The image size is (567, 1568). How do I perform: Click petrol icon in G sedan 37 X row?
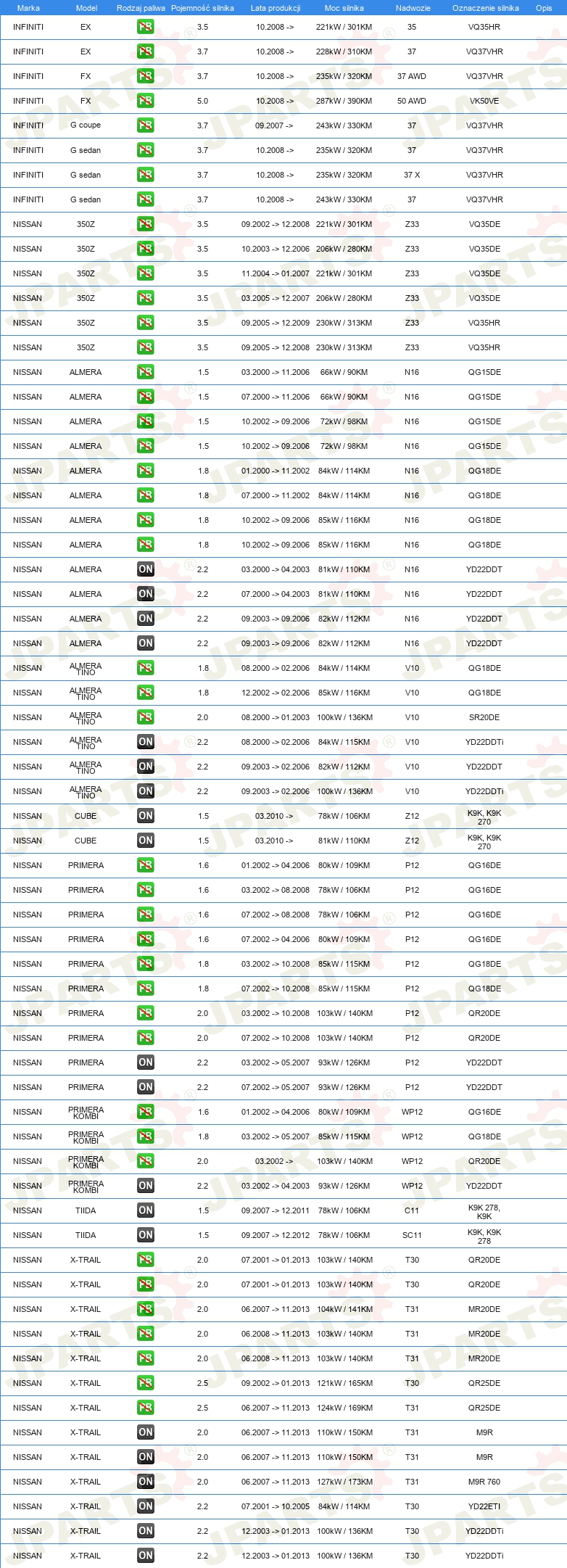coord(146,175)
